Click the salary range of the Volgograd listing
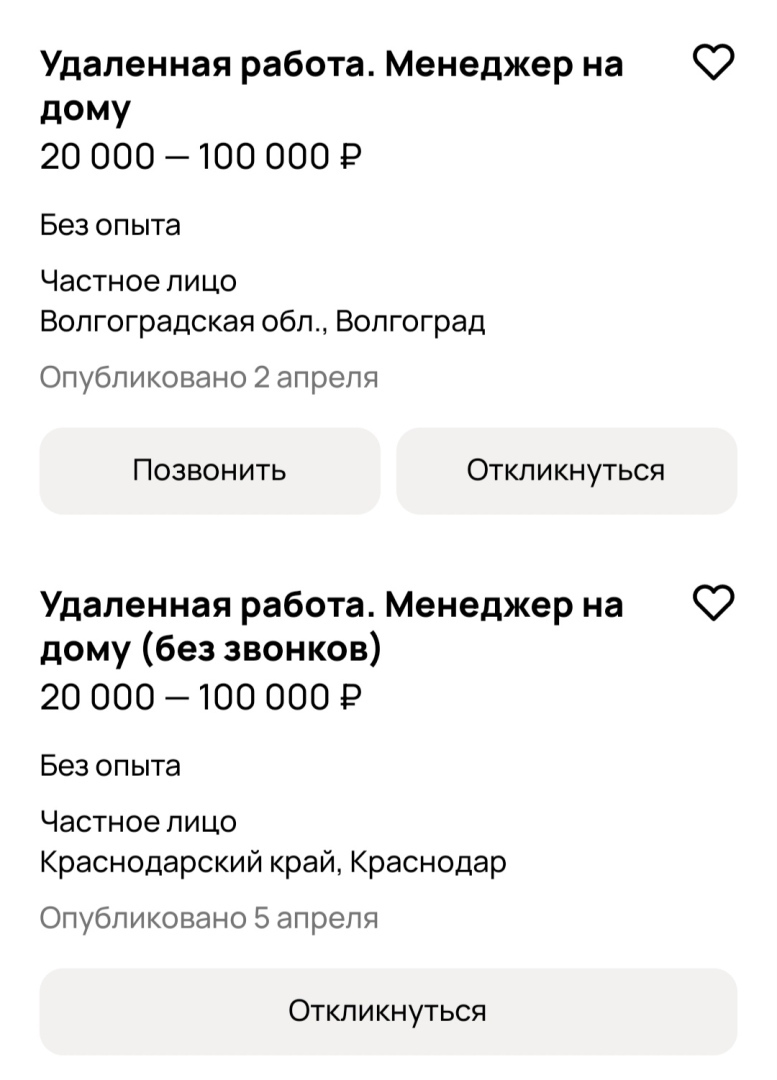Viewport: 777px width, 1080px height. coord(200,157)
